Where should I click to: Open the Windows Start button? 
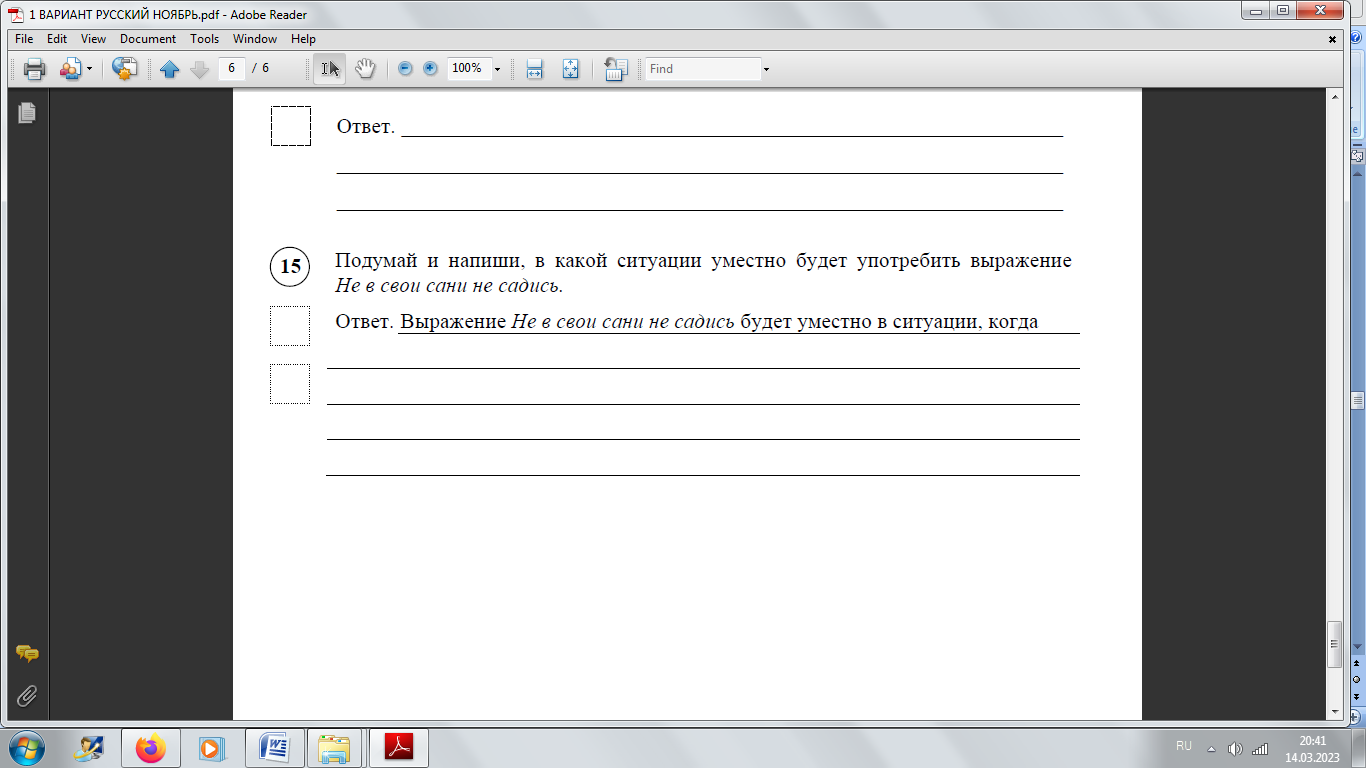(x=27, y=747)
